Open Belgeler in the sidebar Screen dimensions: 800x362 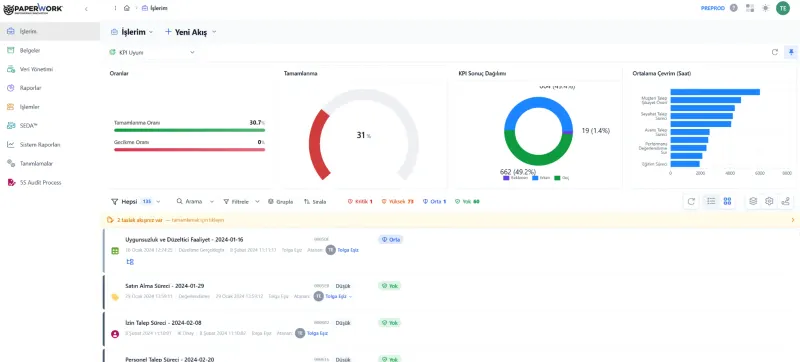coord(50,50)
